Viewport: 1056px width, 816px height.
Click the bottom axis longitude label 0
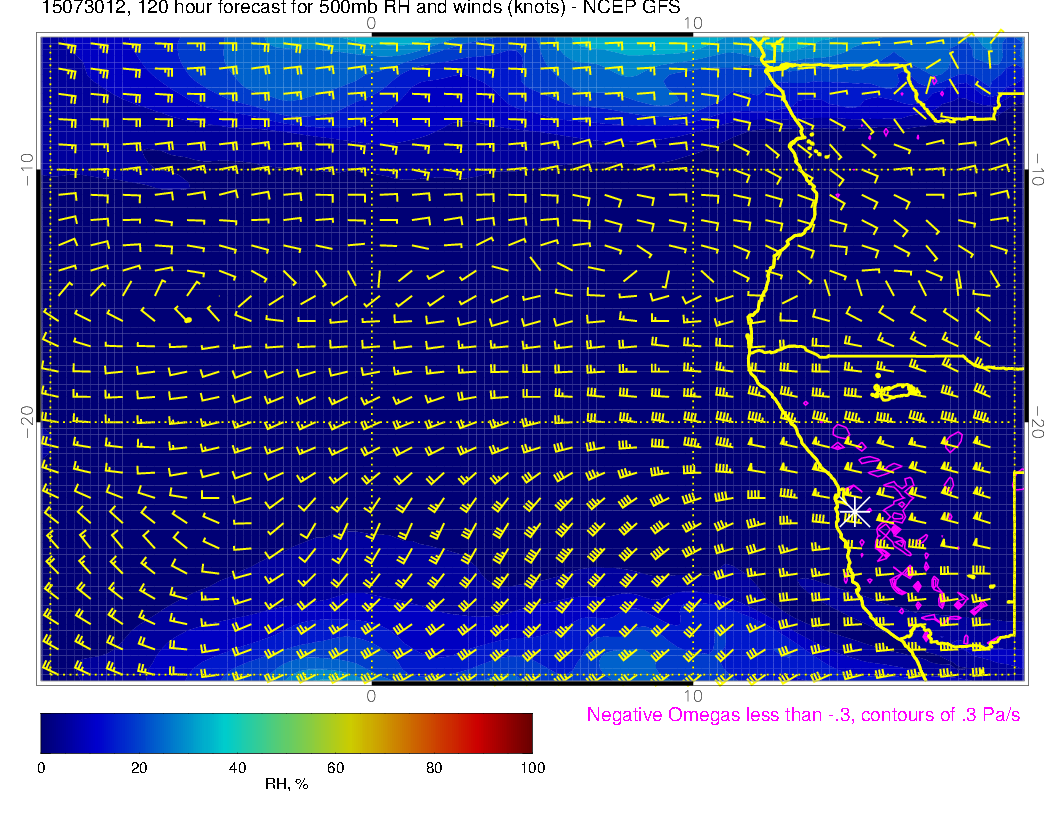tap(370, 695)
